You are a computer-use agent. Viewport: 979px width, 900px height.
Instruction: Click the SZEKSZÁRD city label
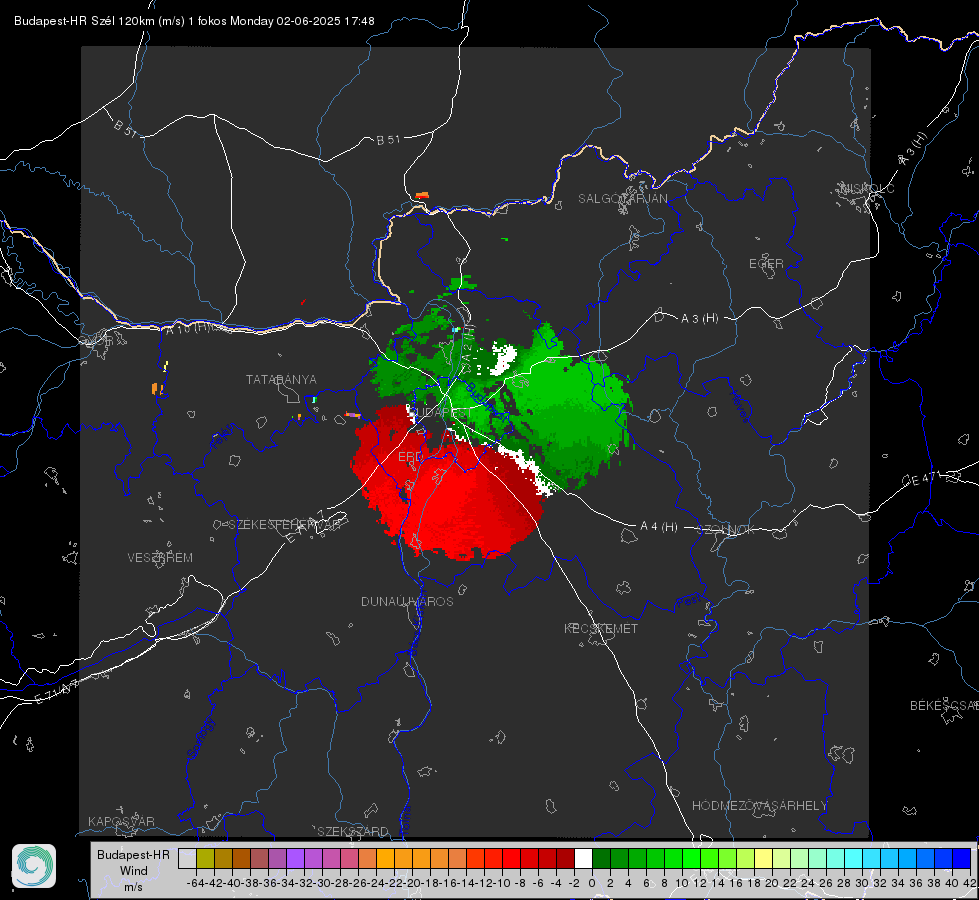point(353,831)
